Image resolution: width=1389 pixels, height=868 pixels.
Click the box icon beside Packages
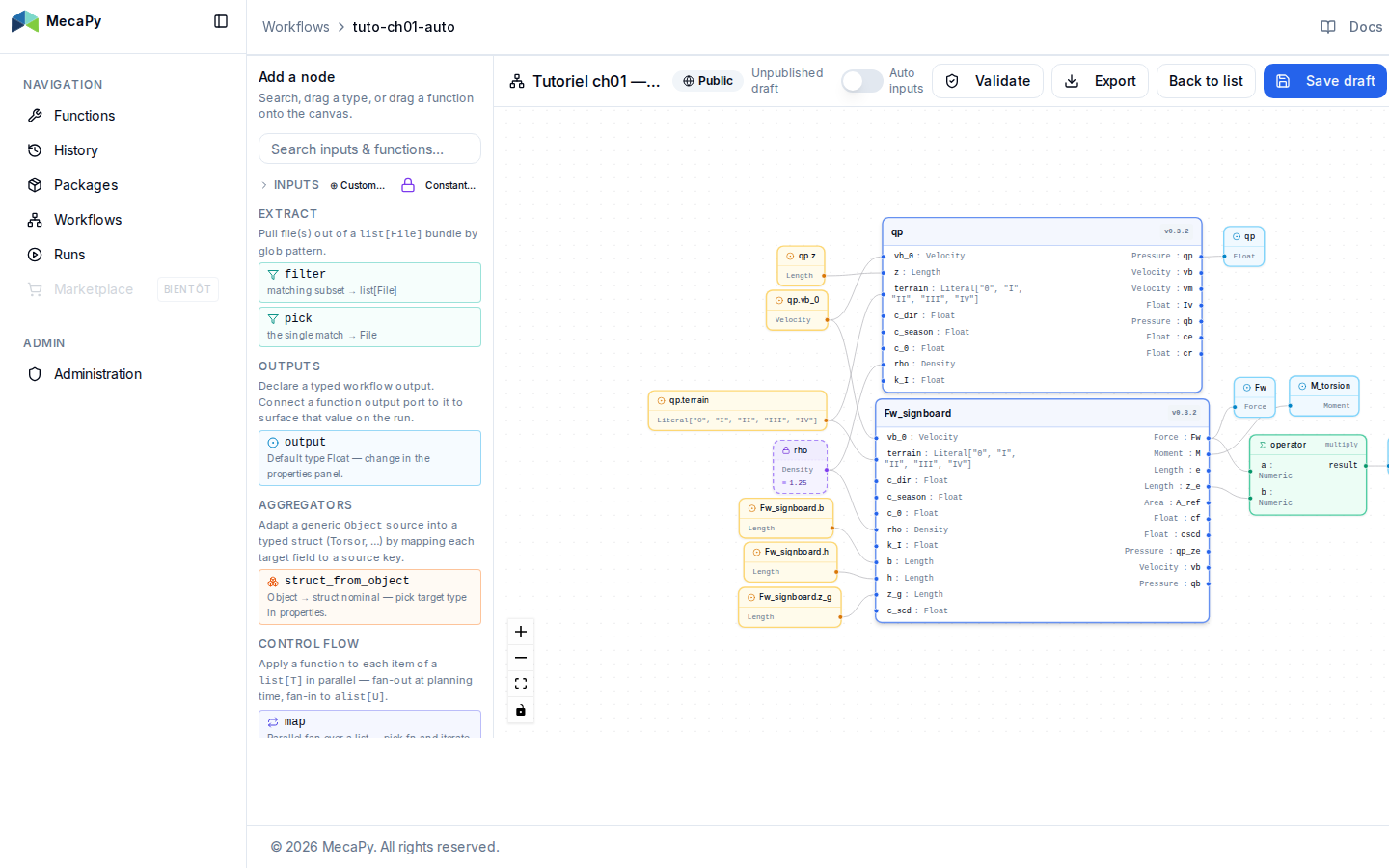(35, 185)
